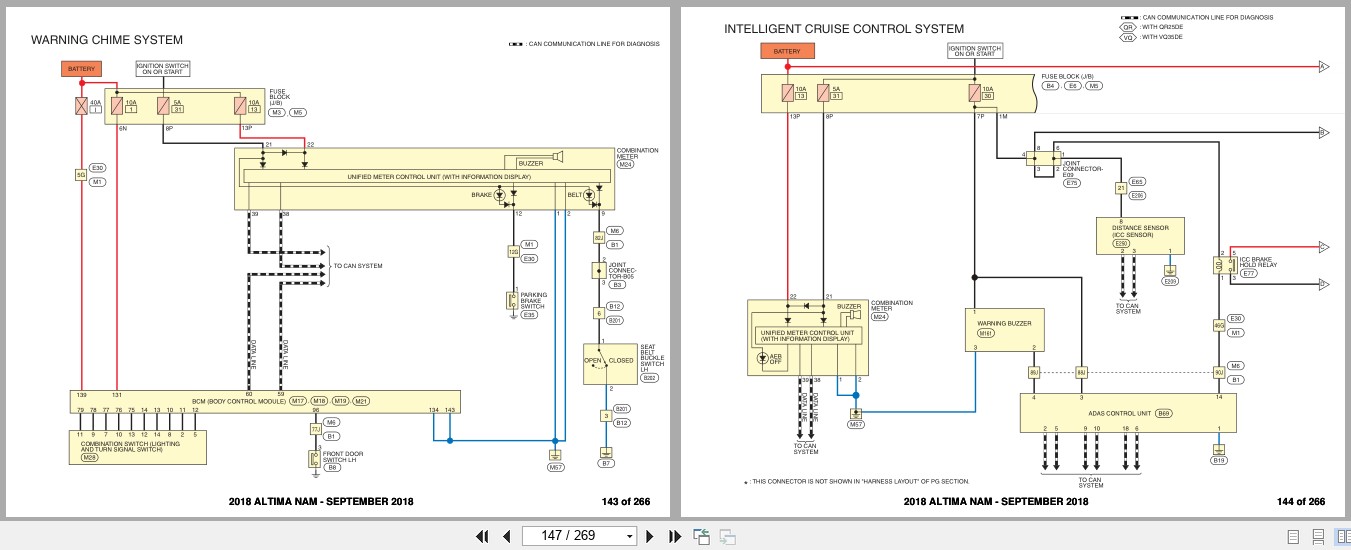This screenshot has width=1351, height=550.
Task: Select the ICC BRAKE HOLD RELAY label
Action: (x=1257, y=264)
